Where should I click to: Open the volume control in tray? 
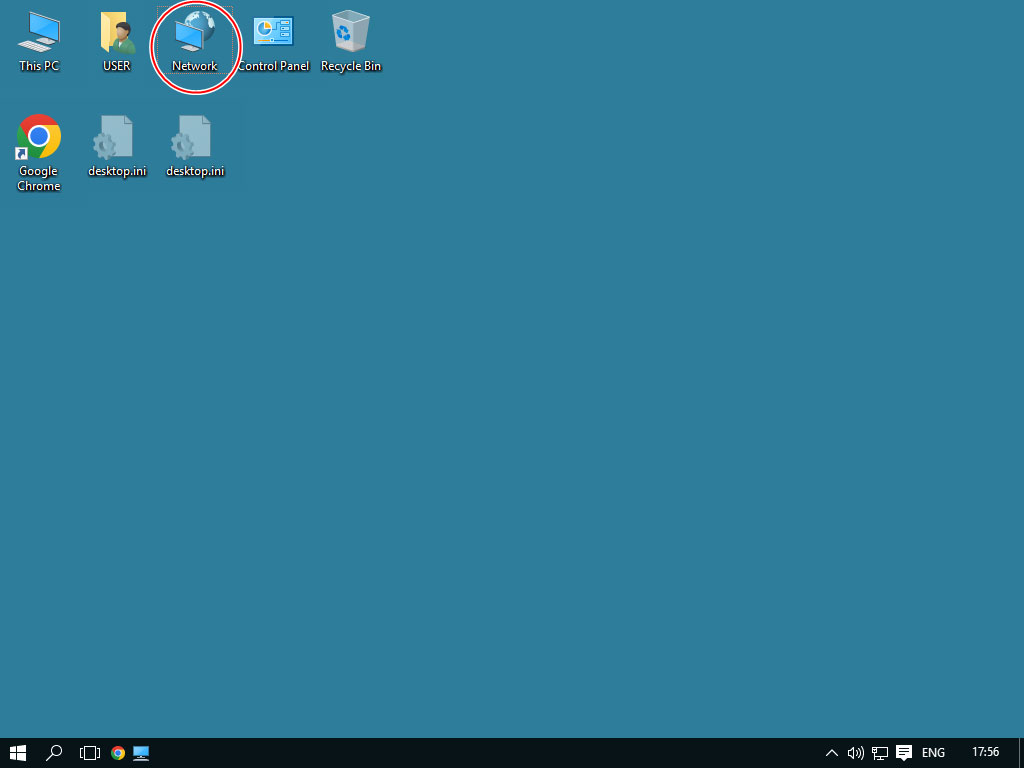[855, 753]
